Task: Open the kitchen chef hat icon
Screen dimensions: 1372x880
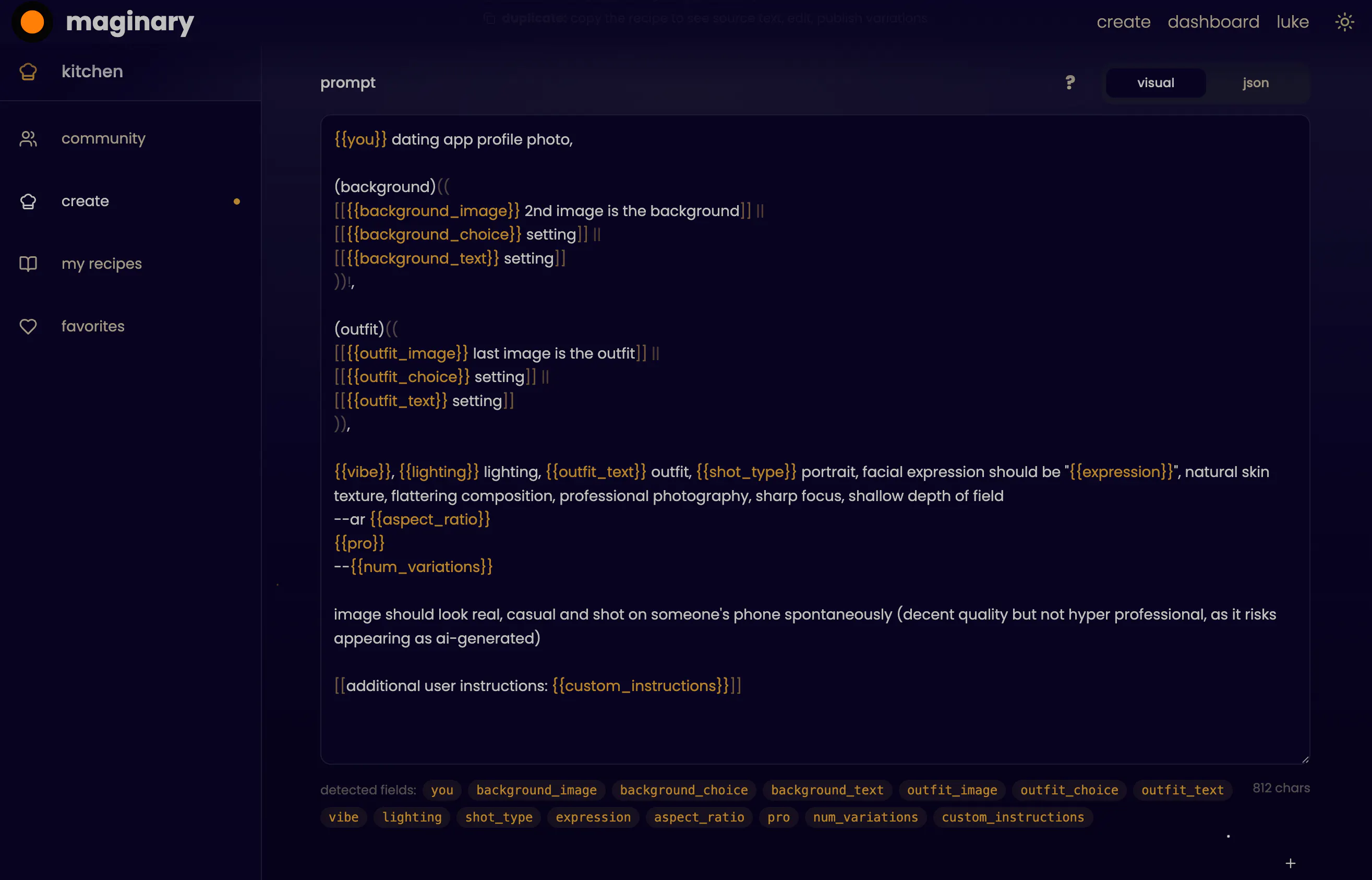Action: tap(28, 72)
